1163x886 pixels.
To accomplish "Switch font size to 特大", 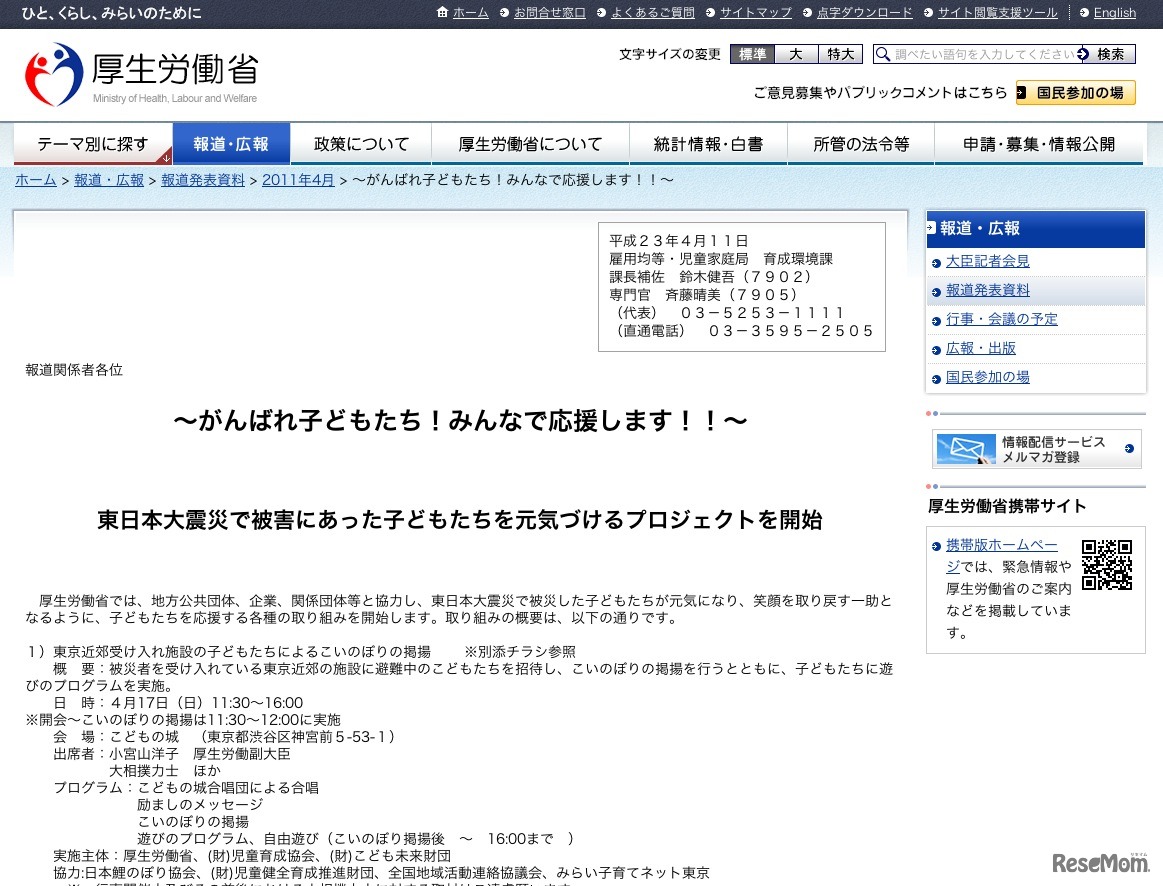I will (x=840, y=54).
